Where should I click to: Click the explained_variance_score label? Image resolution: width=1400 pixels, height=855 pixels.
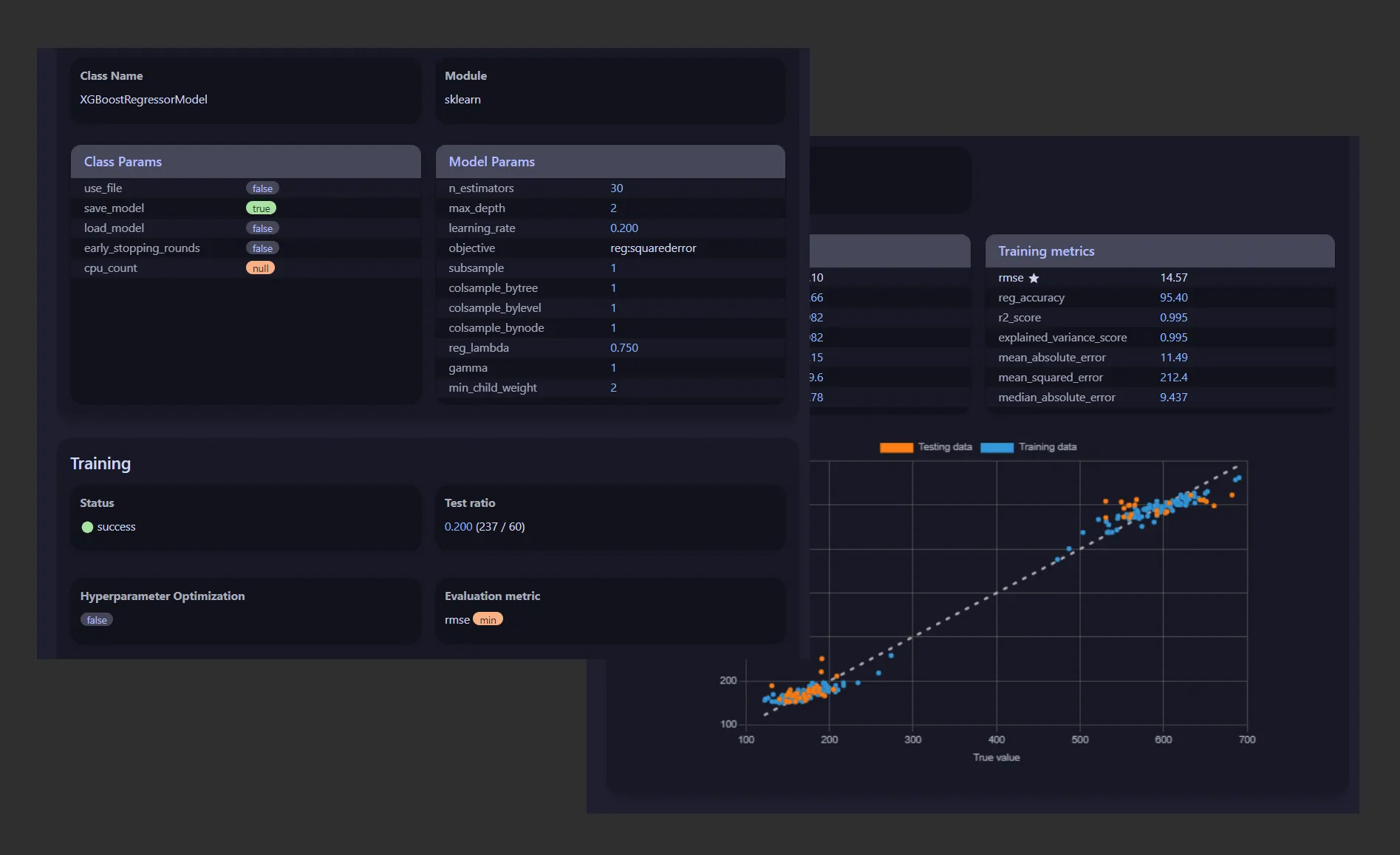click(1062, 338)
